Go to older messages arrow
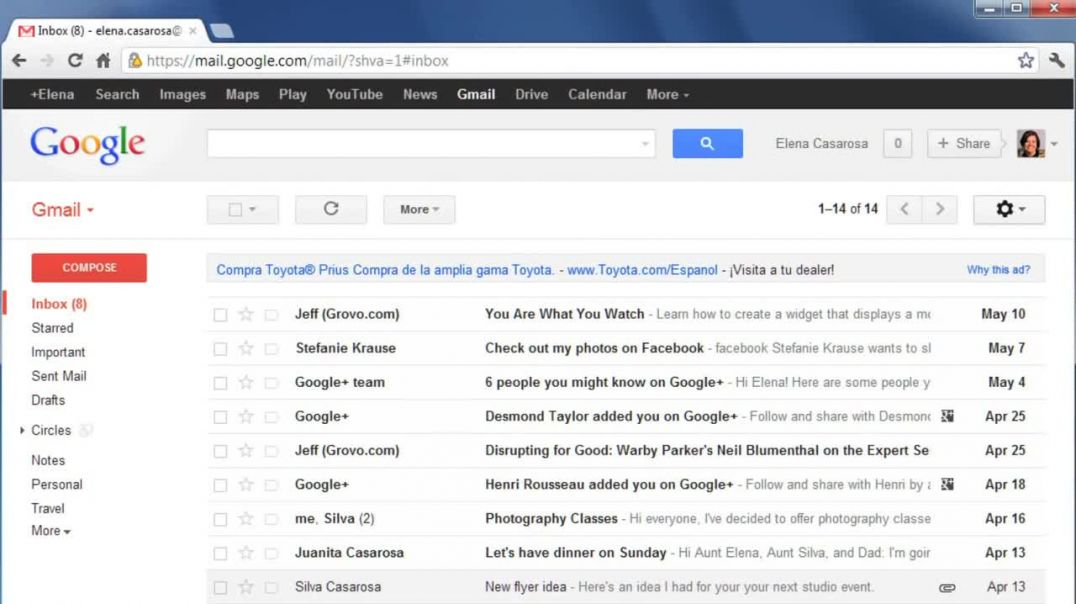 [x=939, y=209]
